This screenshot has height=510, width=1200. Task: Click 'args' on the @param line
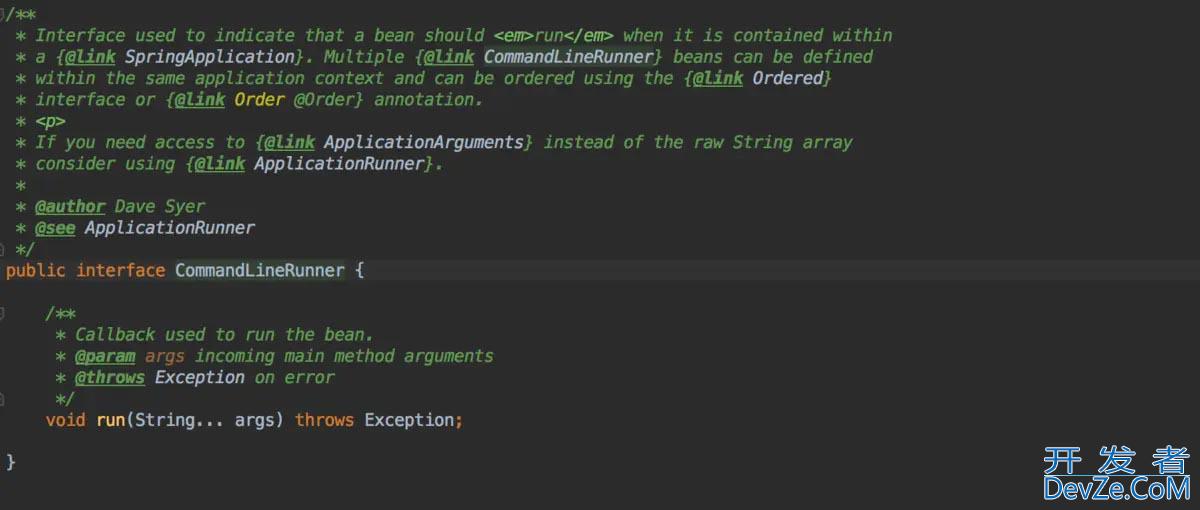coord(165,356)
